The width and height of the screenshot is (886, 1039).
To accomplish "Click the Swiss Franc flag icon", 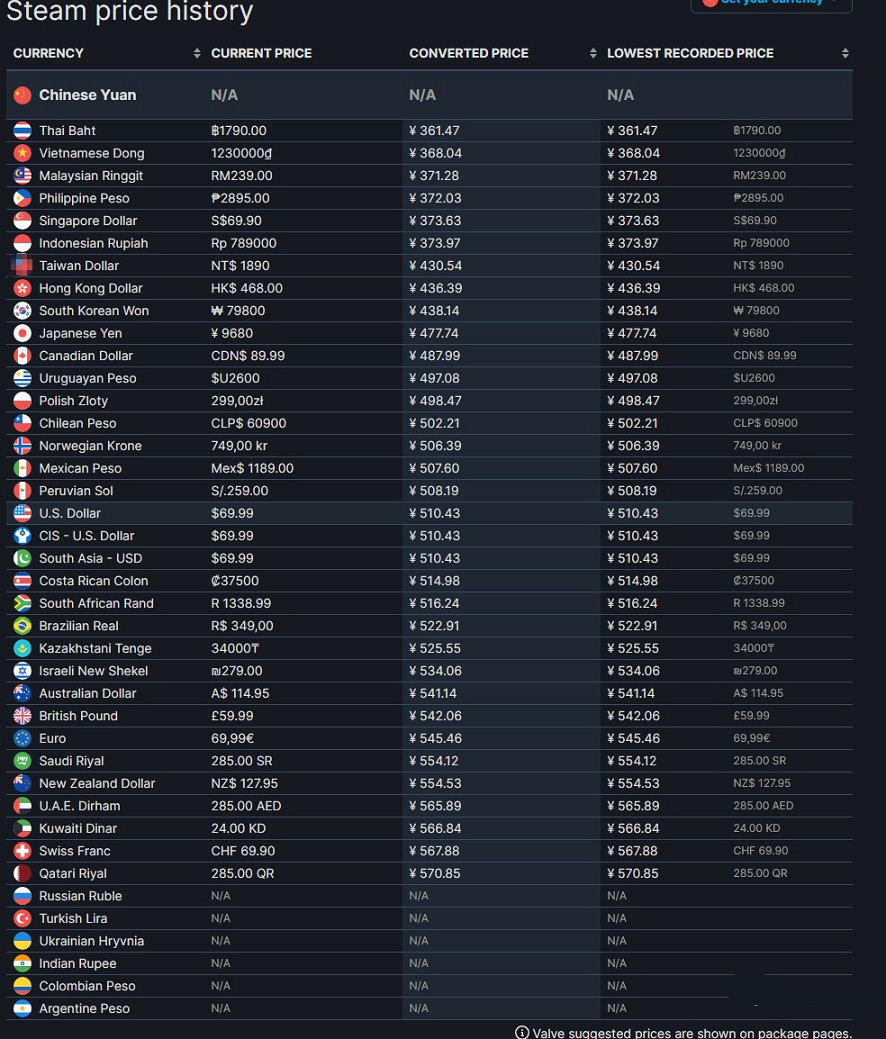I will (22, 851).
